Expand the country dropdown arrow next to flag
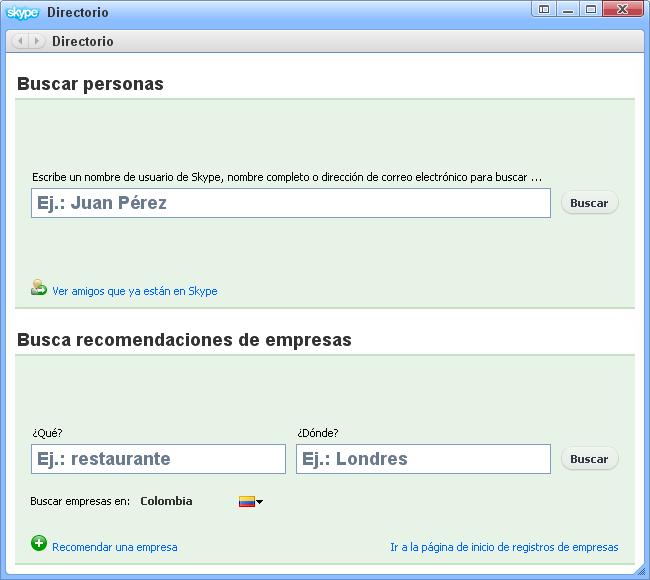Screen dimensions: 650x580 point(260,502)
